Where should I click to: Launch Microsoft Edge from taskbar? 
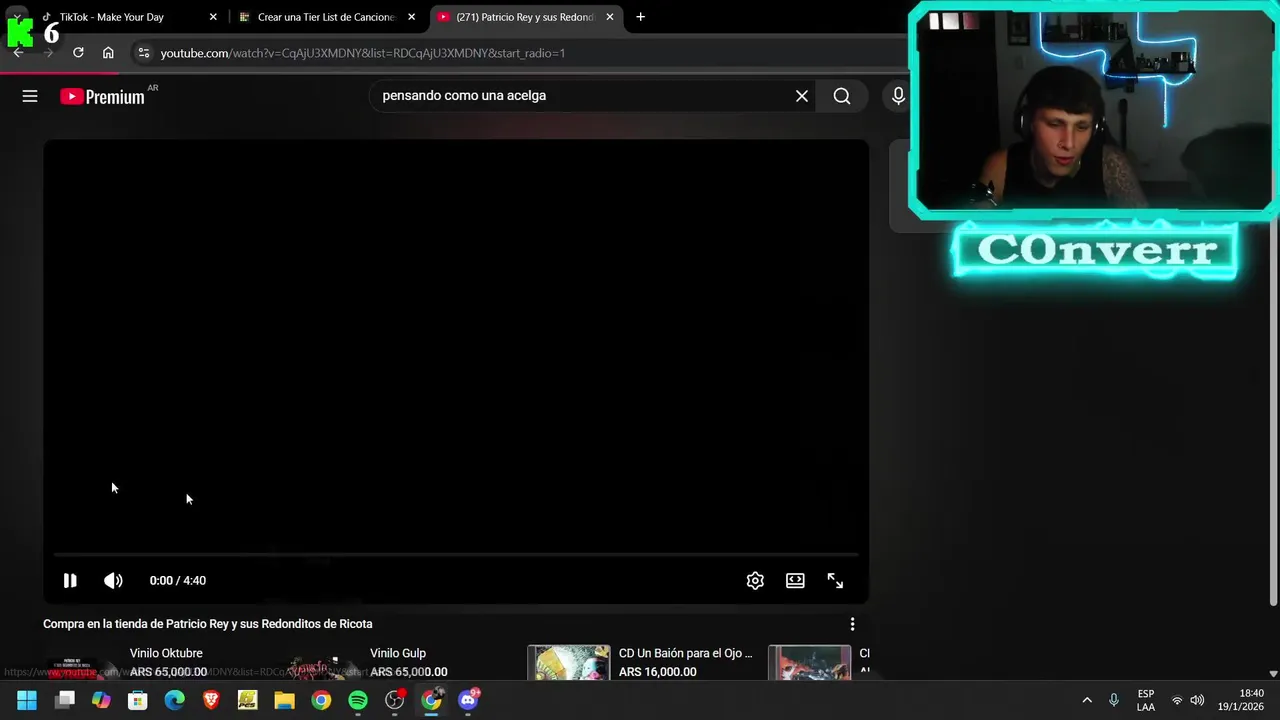(x=174, y=700)
